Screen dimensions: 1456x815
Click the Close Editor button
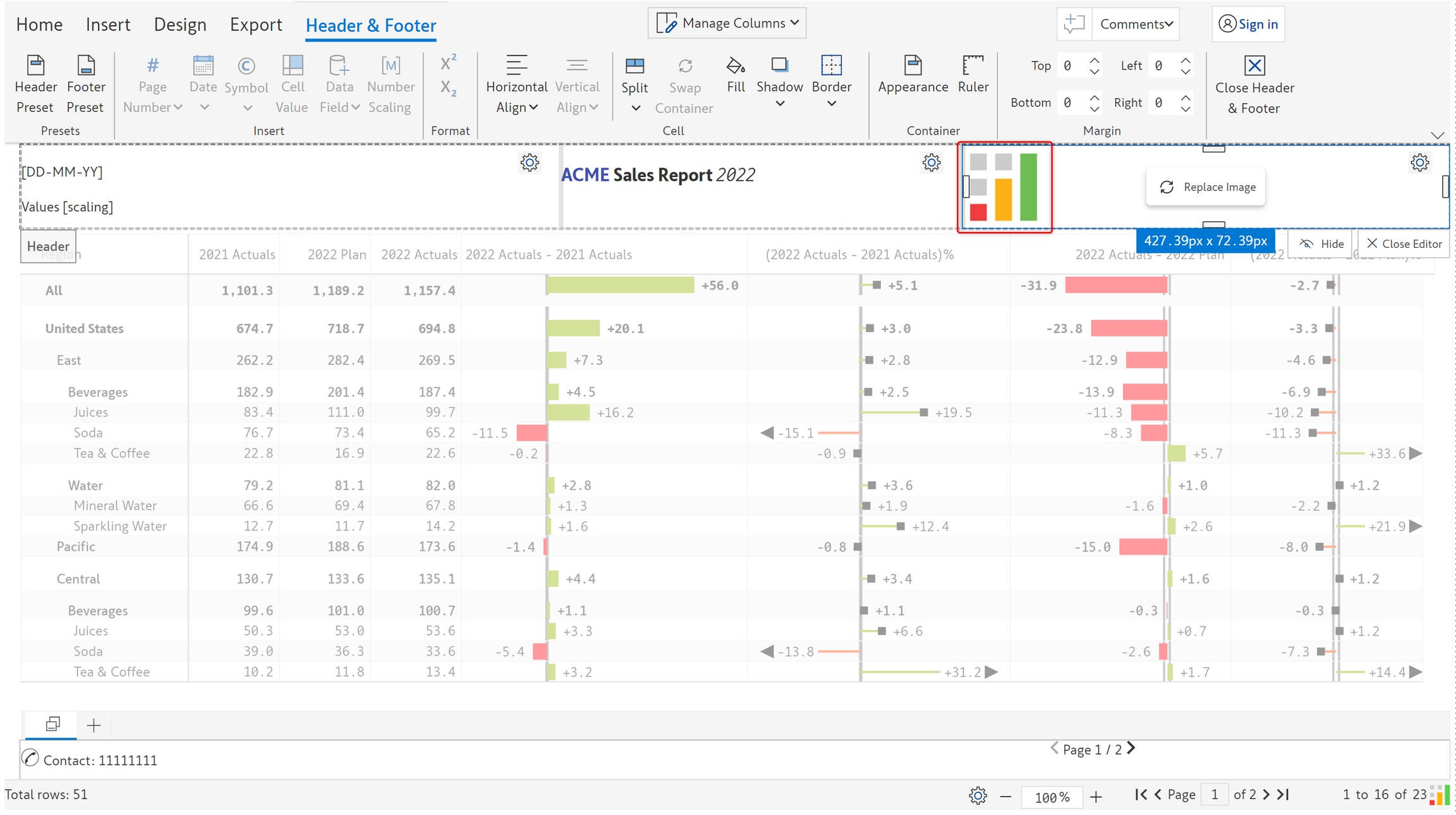tap(1404, 243)
